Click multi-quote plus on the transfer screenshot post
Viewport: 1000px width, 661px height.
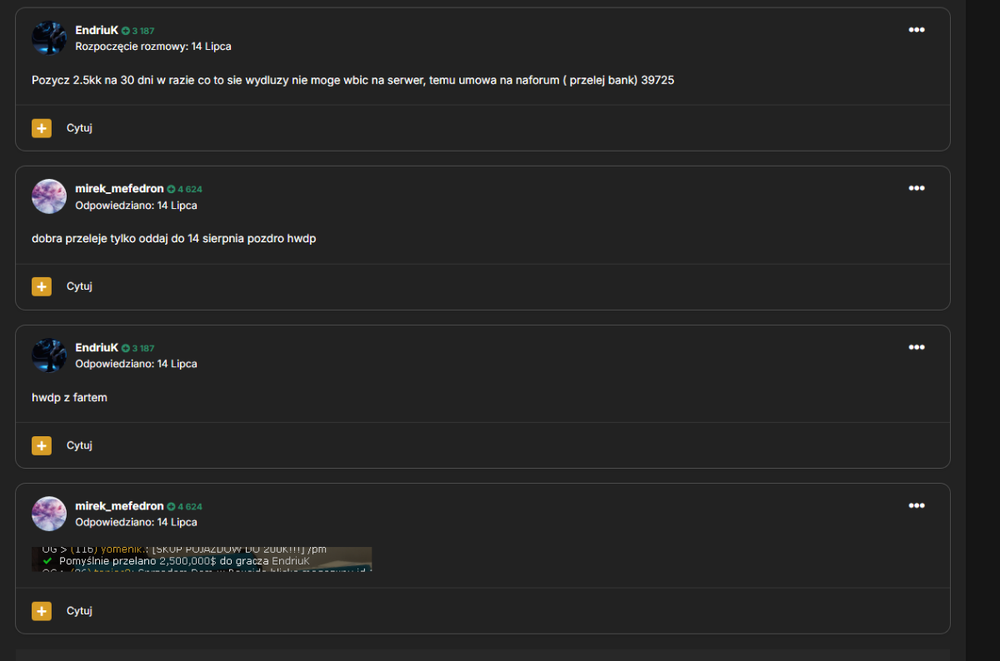click(x=41, y=611)
